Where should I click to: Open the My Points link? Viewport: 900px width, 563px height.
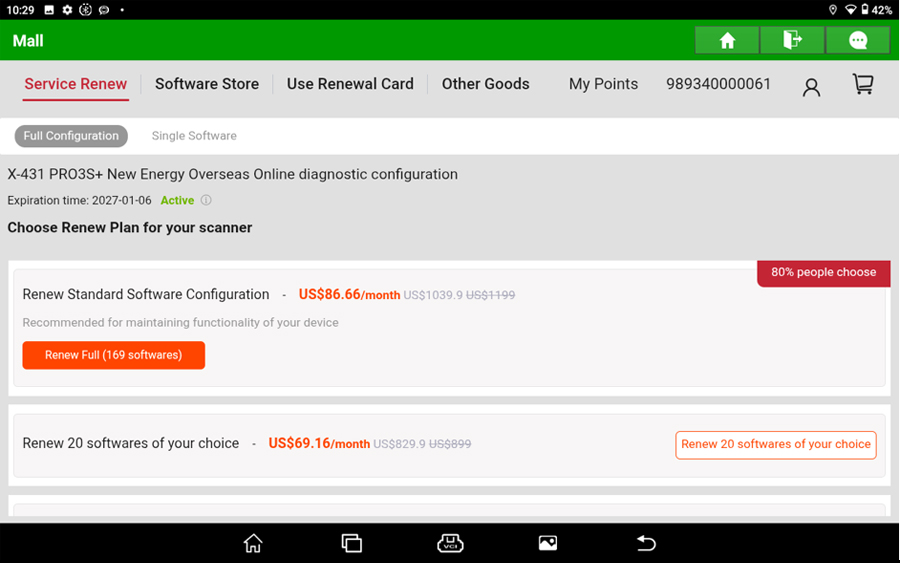[x=603, y=84]
